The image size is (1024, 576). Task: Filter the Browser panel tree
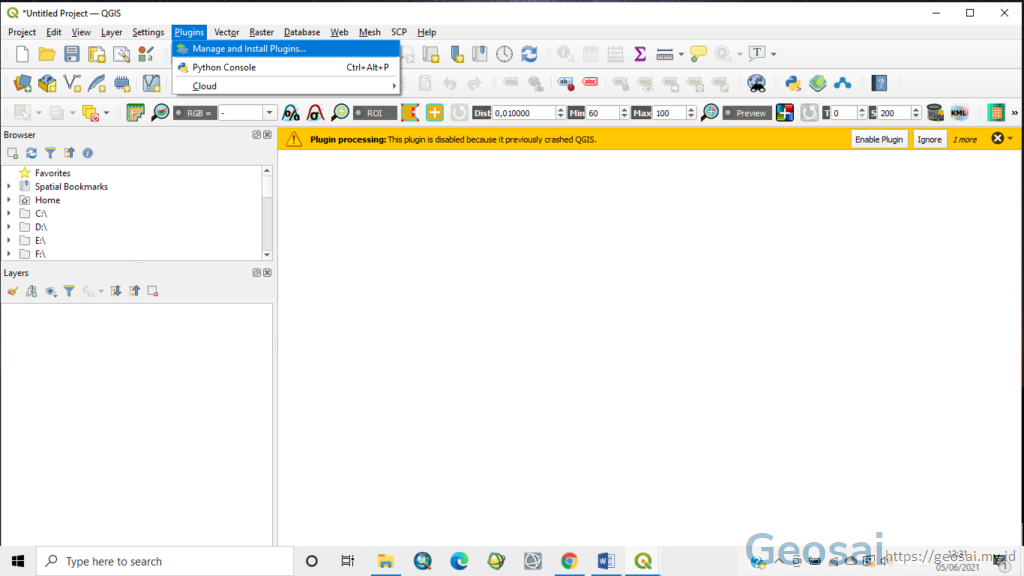click(x=50, y=153)
